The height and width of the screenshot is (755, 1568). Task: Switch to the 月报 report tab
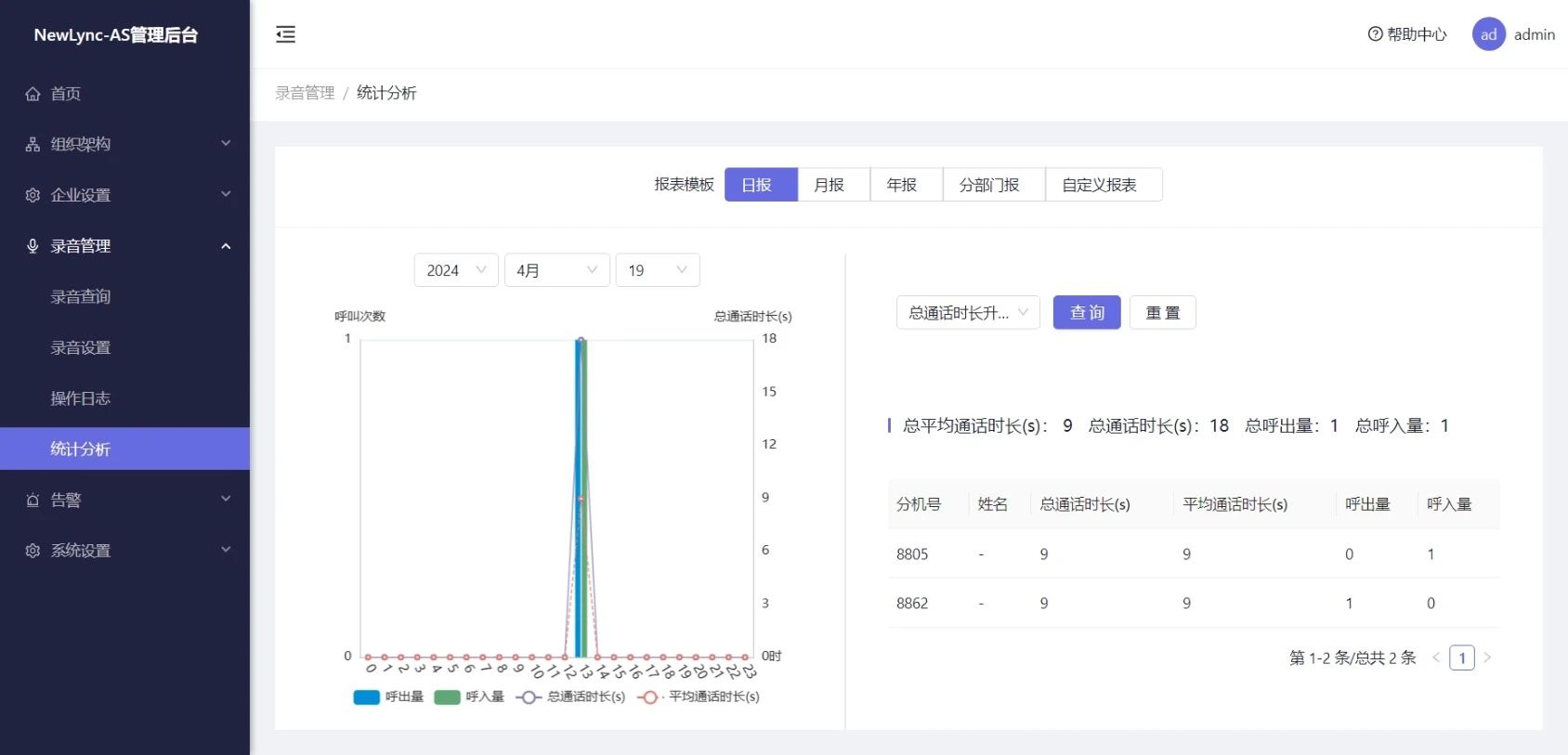(x=833, y=185)
